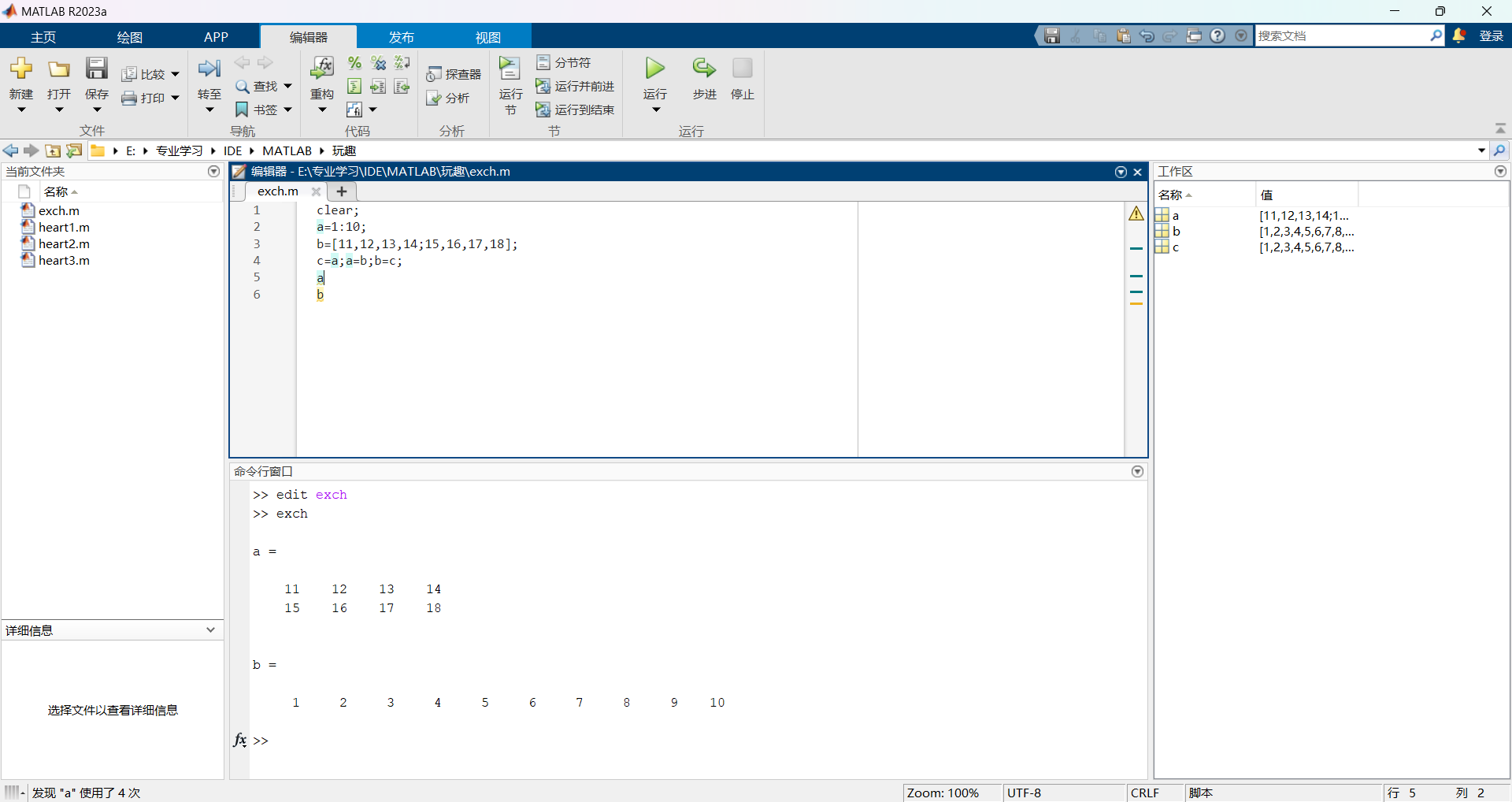Click the comment percent icon in 代码 group
The height and width of the screenshot is (802, 1512).
point(354,63)
